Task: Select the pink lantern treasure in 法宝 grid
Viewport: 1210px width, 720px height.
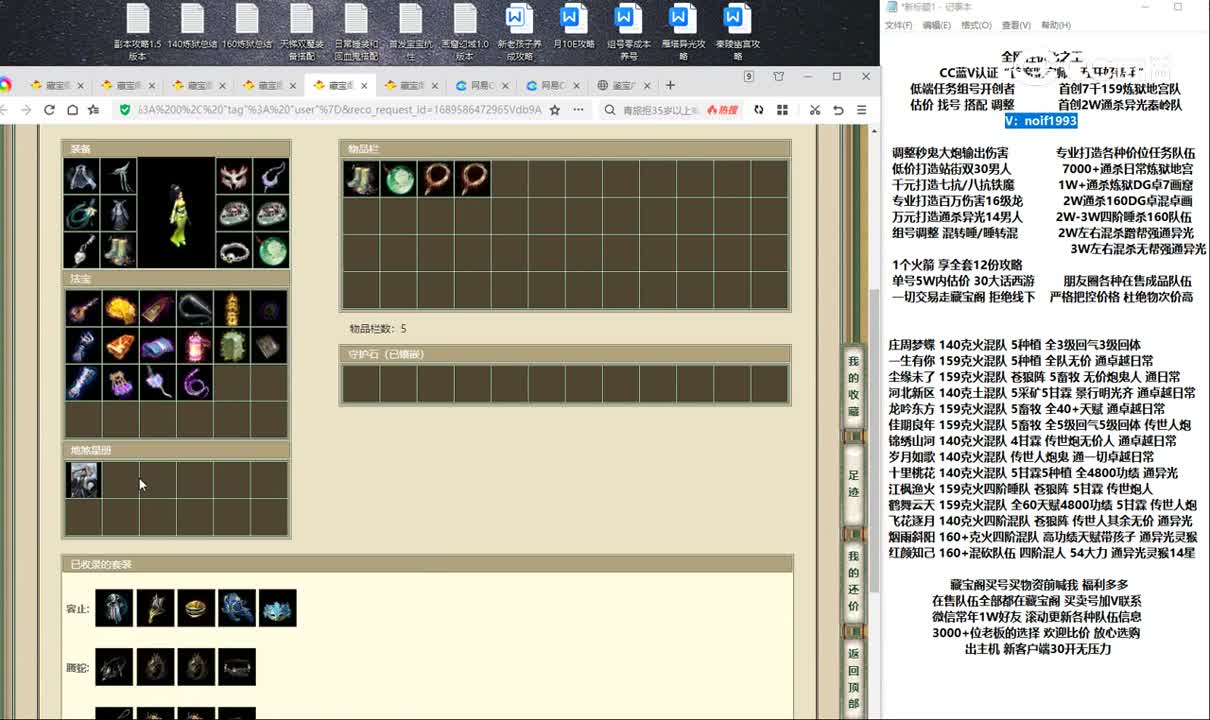Action: pos(195,346)
